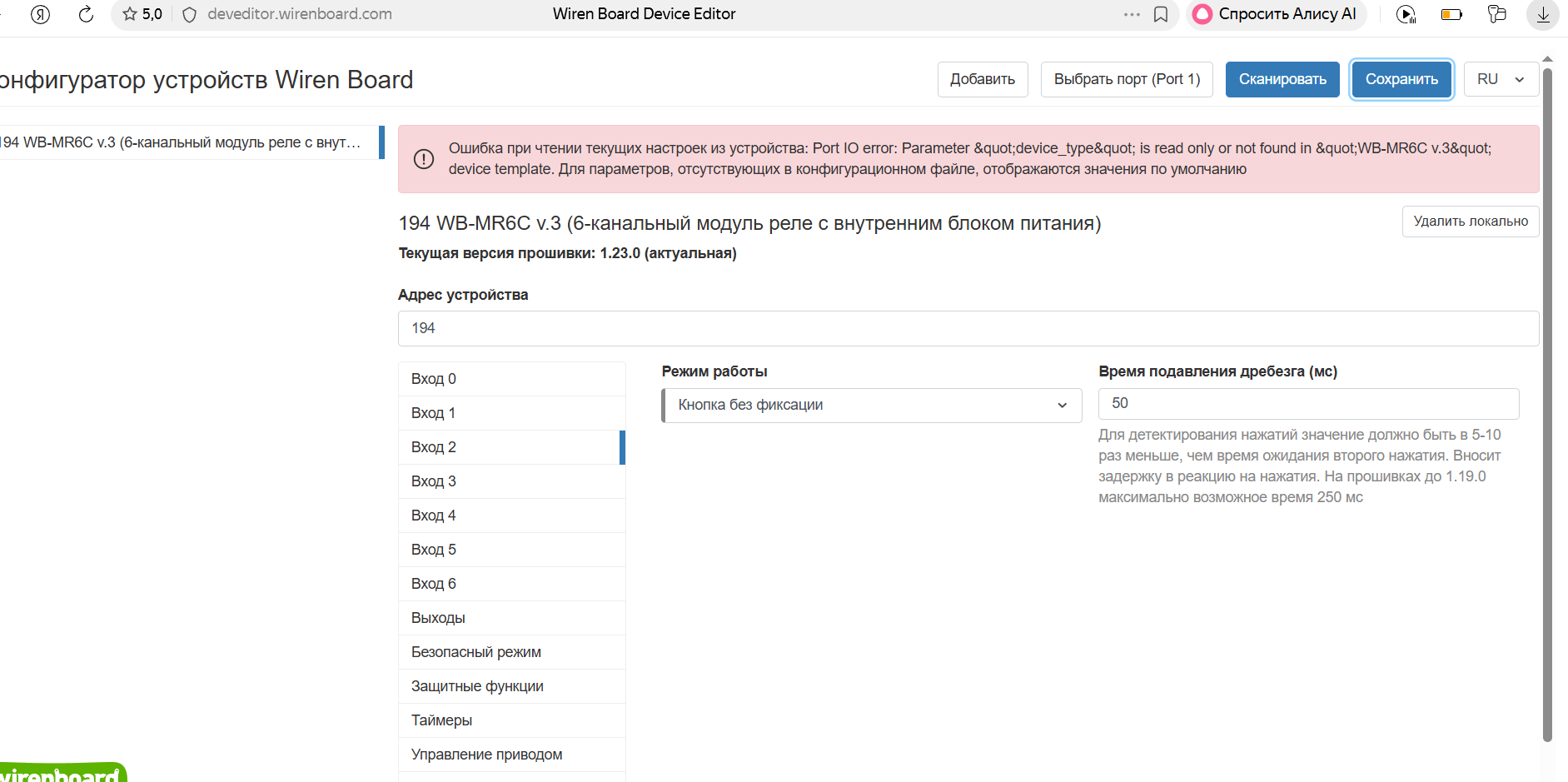Viewport: 1568px width, 782px height.
Task: Open the Выбрать порт (Port 1) selector
Action: (1126, 79)
